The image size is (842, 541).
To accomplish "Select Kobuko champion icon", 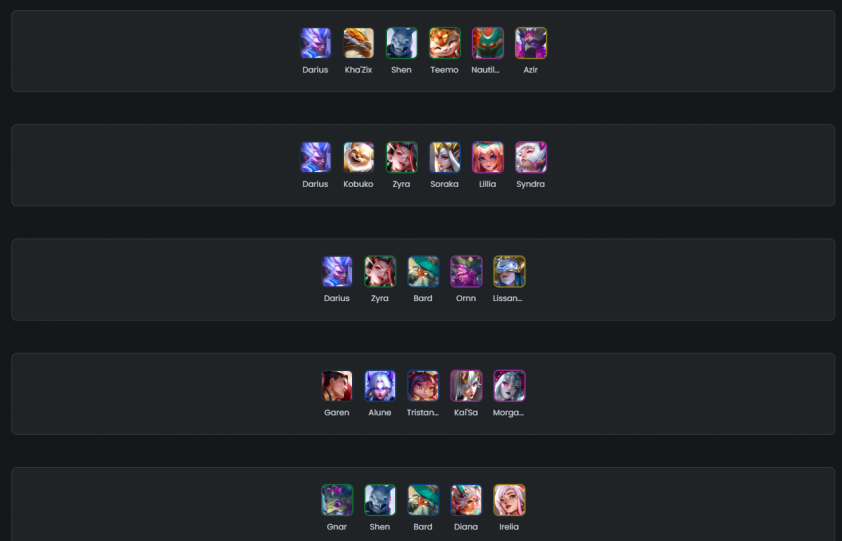I will coord(358,157).
